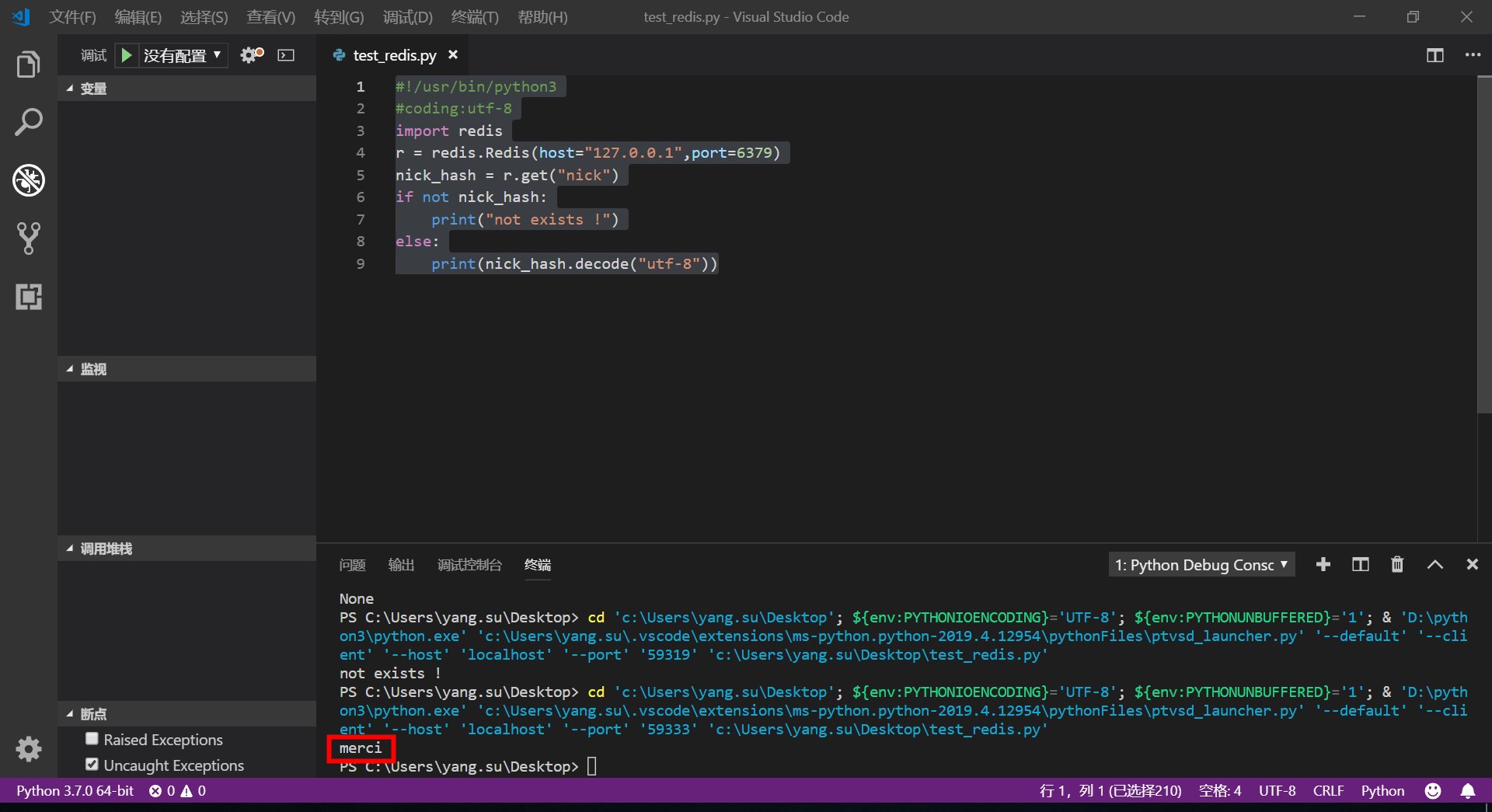Collapse the 断点 (Breakpoints) section
The width and height of the screenshot is (1492, 812).
186,713
